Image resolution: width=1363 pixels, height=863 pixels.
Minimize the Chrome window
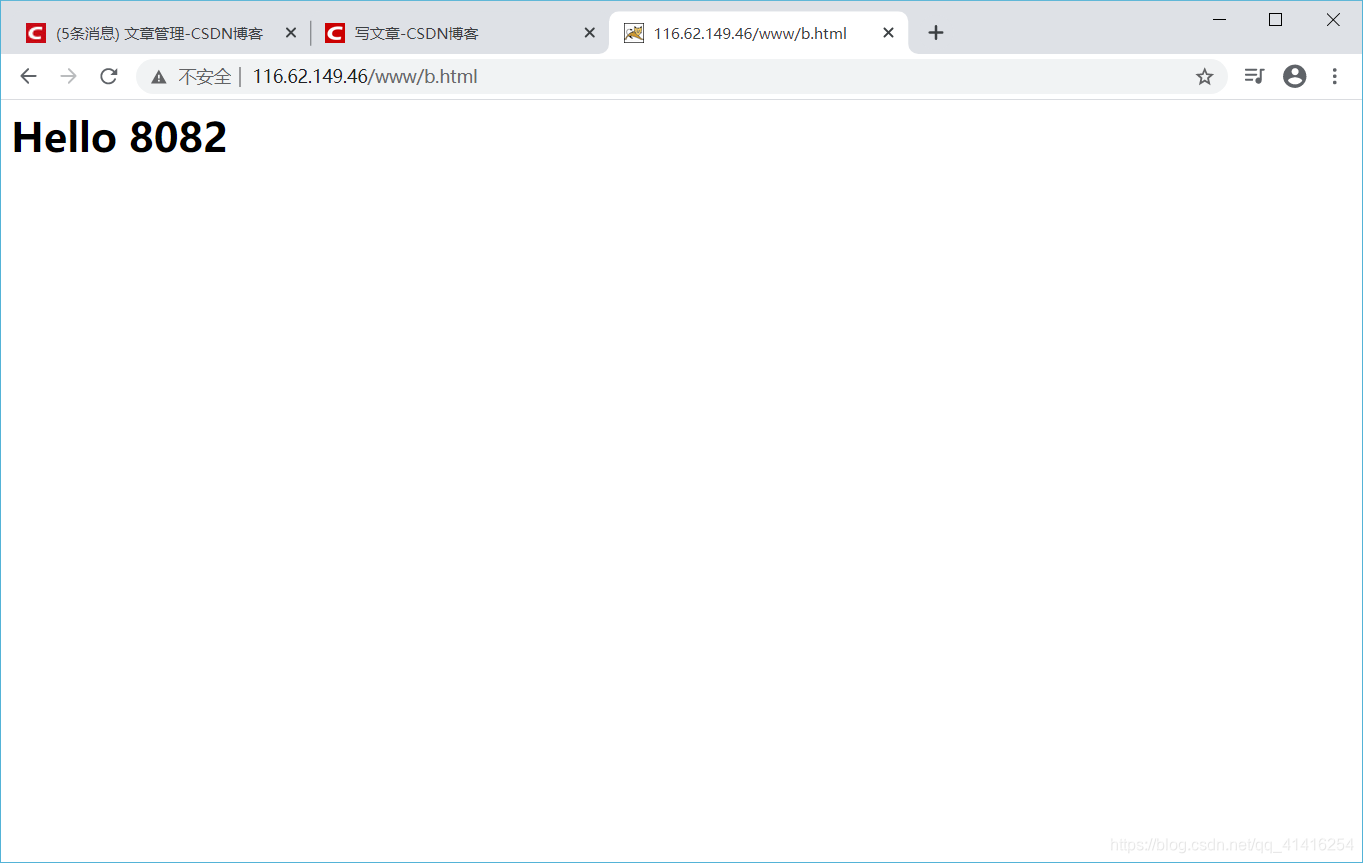tap(1219, 19)
